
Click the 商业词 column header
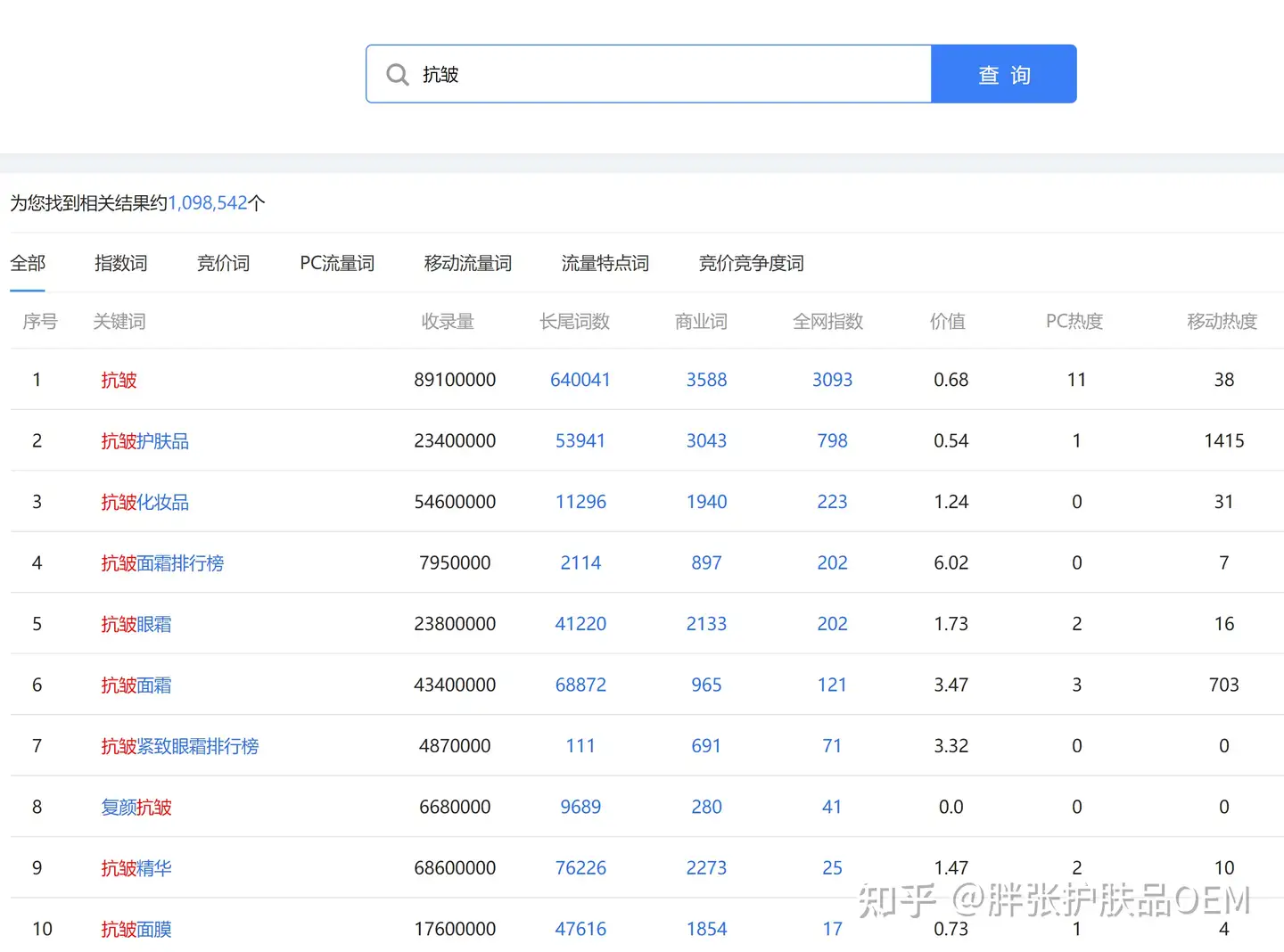tap(701, 322)
